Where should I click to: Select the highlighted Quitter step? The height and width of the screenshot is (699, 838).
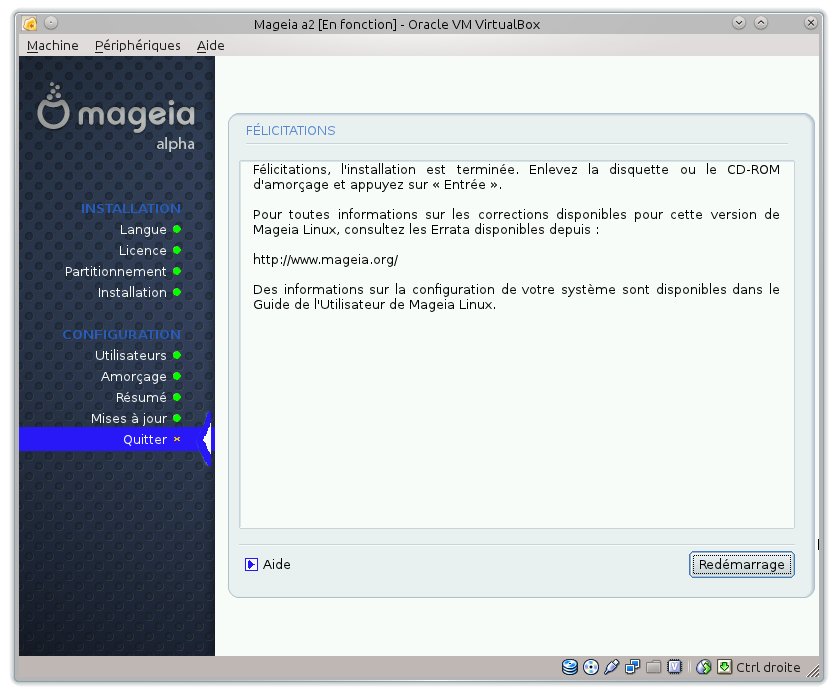pos(115,439)
